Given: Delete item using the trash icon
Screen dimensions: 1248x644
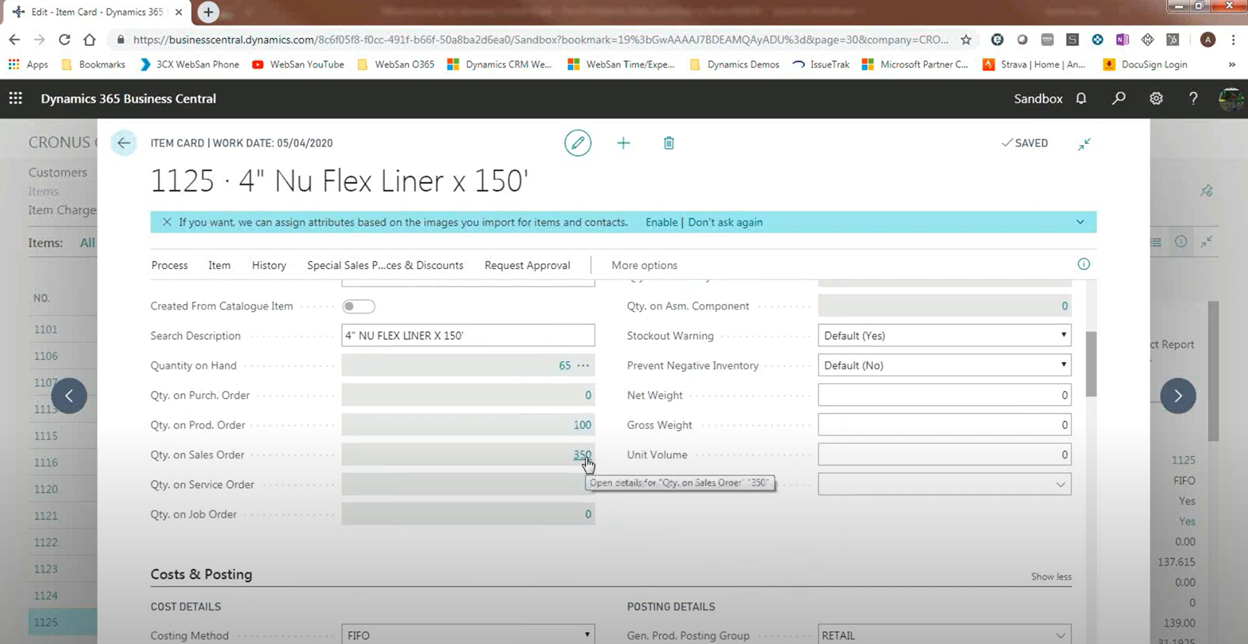Looking at the screenshot, I should pos(669,143).
